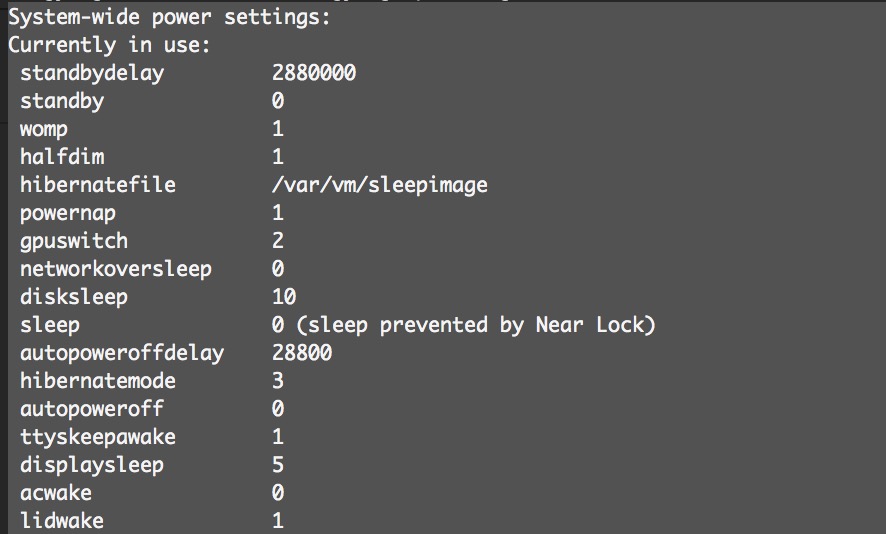
Task: Click the disksleep setting name
Action: (x=74, y=297)
